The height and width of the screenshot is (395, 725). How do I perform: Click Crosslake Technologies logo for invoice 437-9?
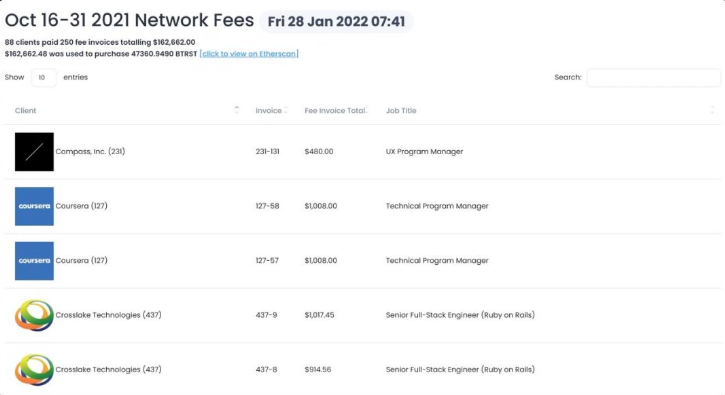[34, 315]
